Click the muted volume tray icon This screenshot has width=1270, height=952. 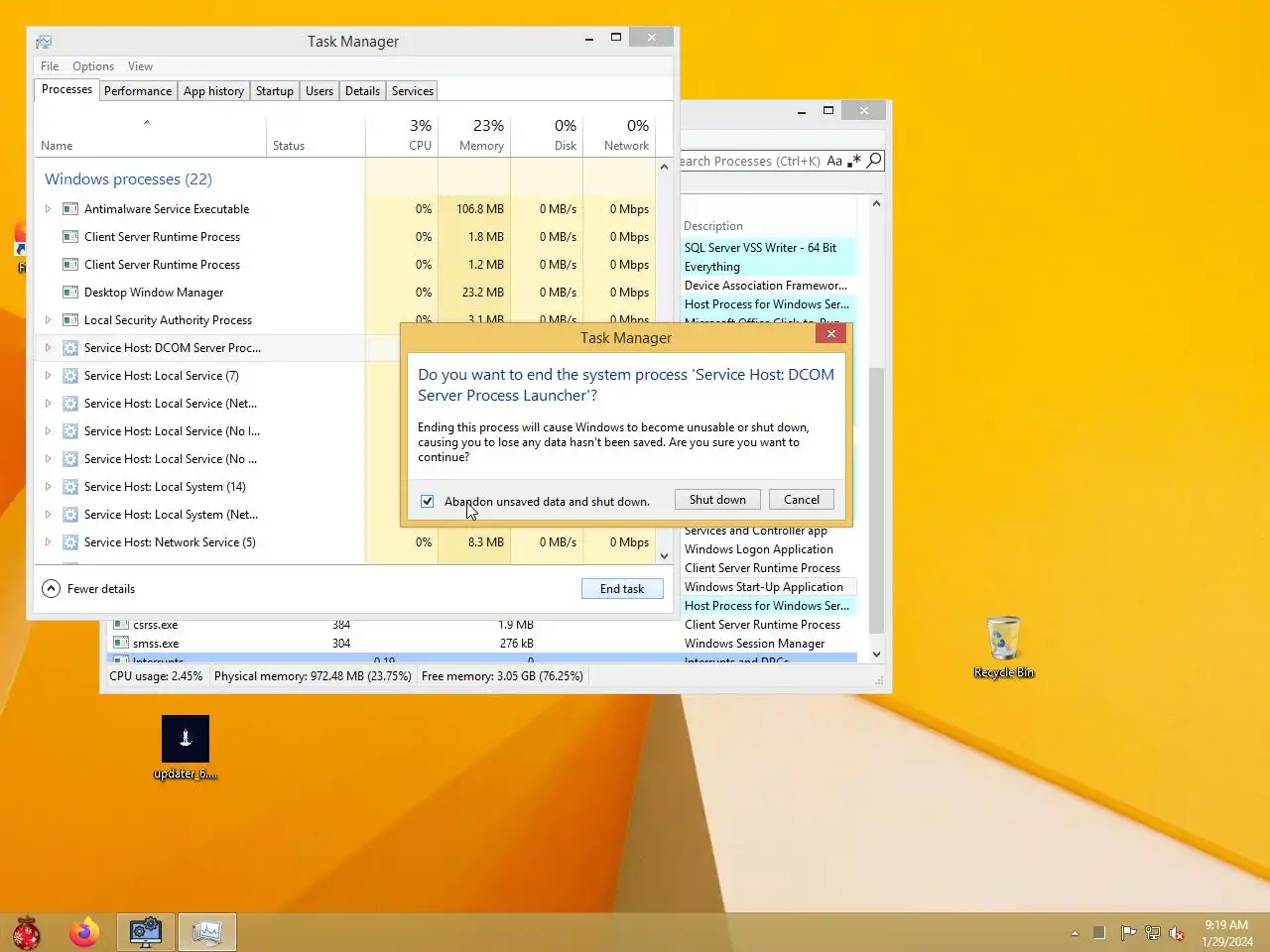click(x=1177, y=933)
